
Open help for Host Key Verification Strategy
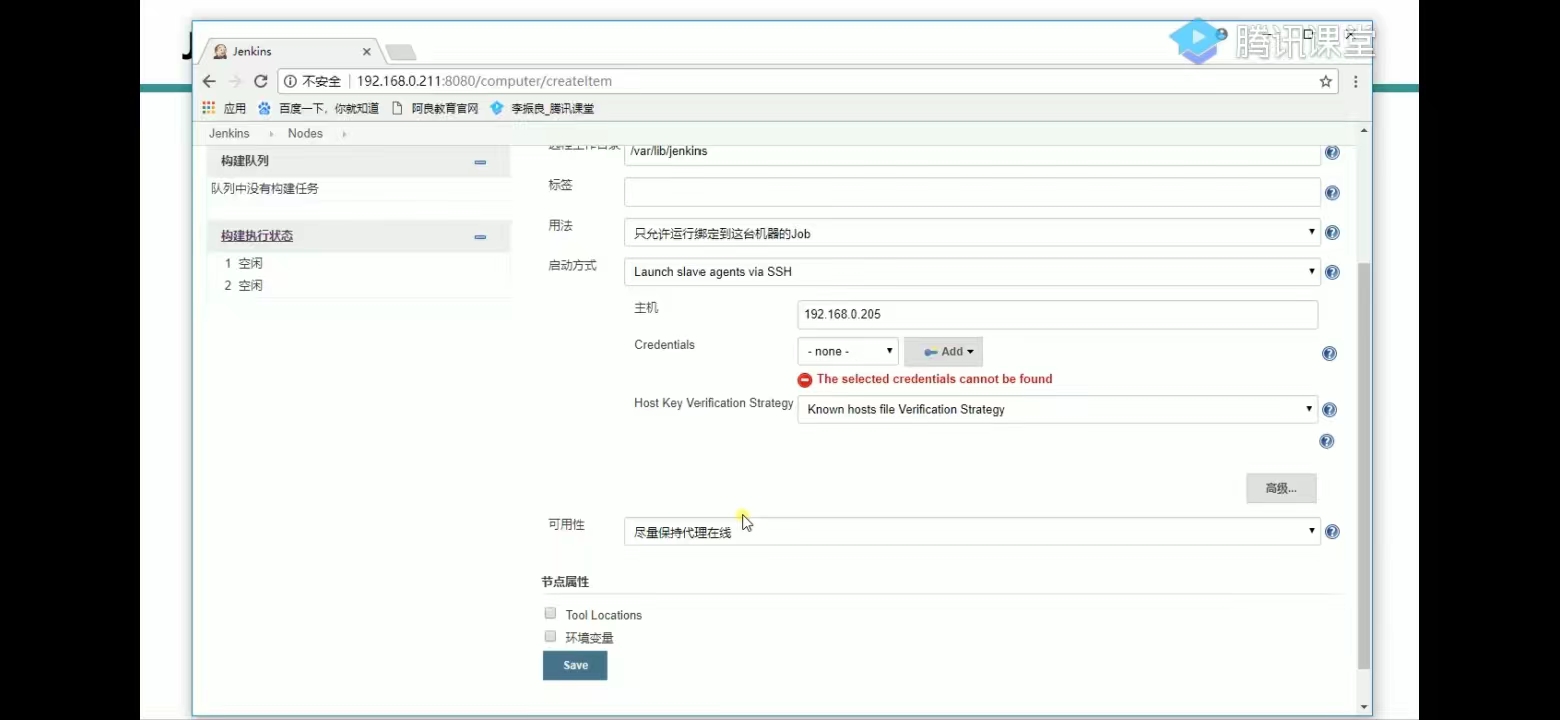(x=1329, y=409)
